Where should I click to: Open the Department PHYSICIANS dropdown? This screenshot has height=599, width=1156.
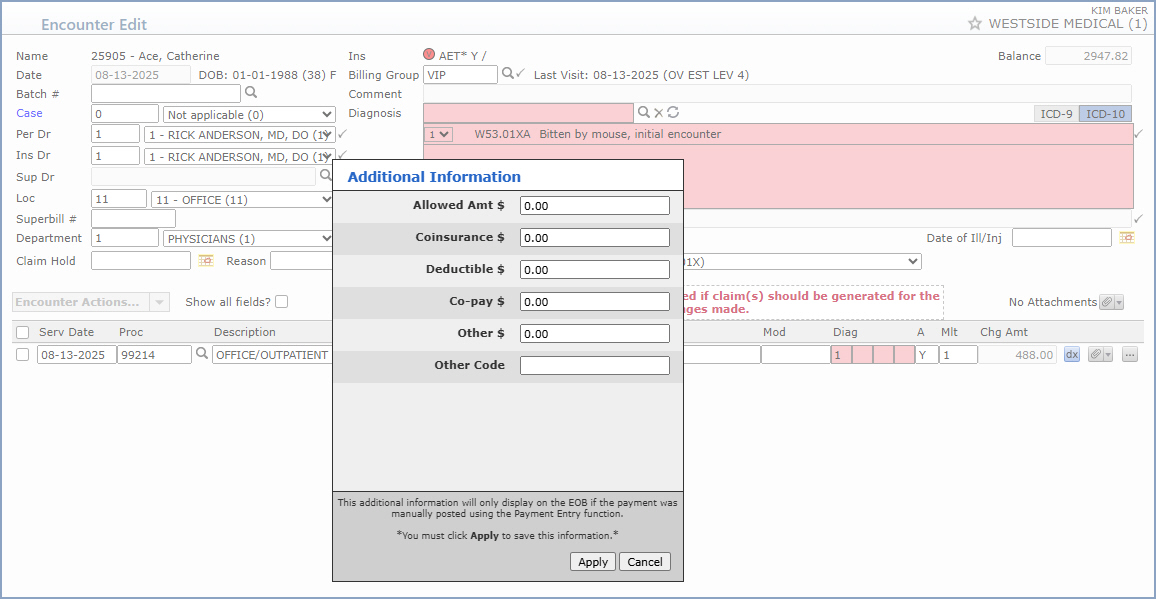[249, 239]
